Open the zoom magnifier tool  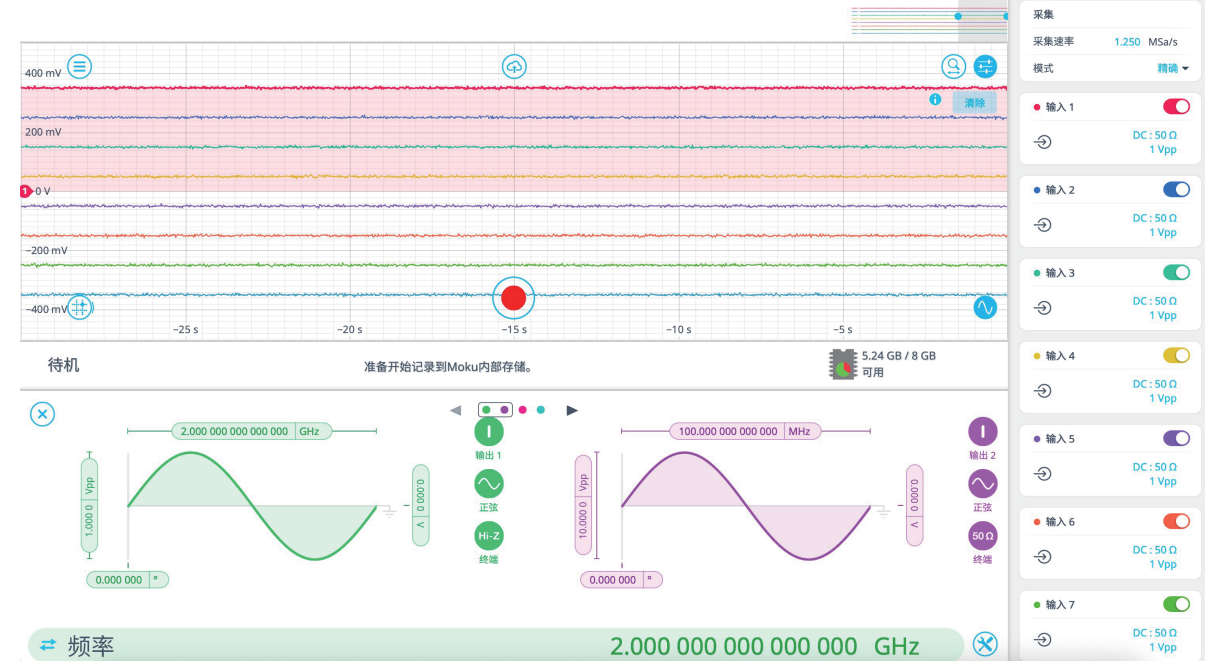click(954, 67)
